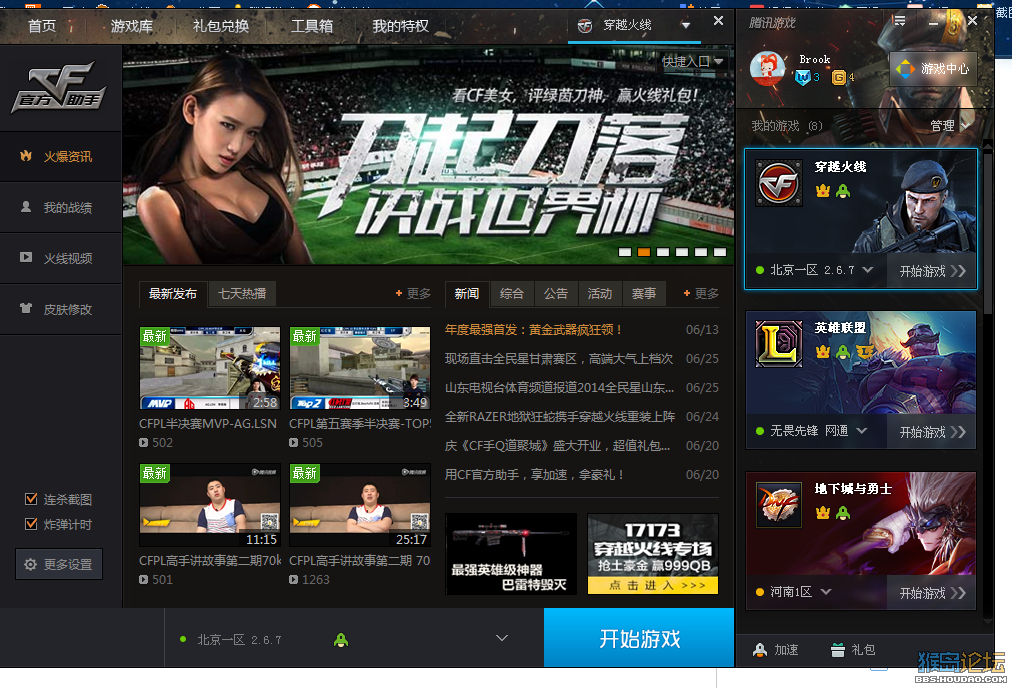This screenshot has height=688, width=1012.
Task: Click the blue VIP level badge
Action: tap(803, 77)
